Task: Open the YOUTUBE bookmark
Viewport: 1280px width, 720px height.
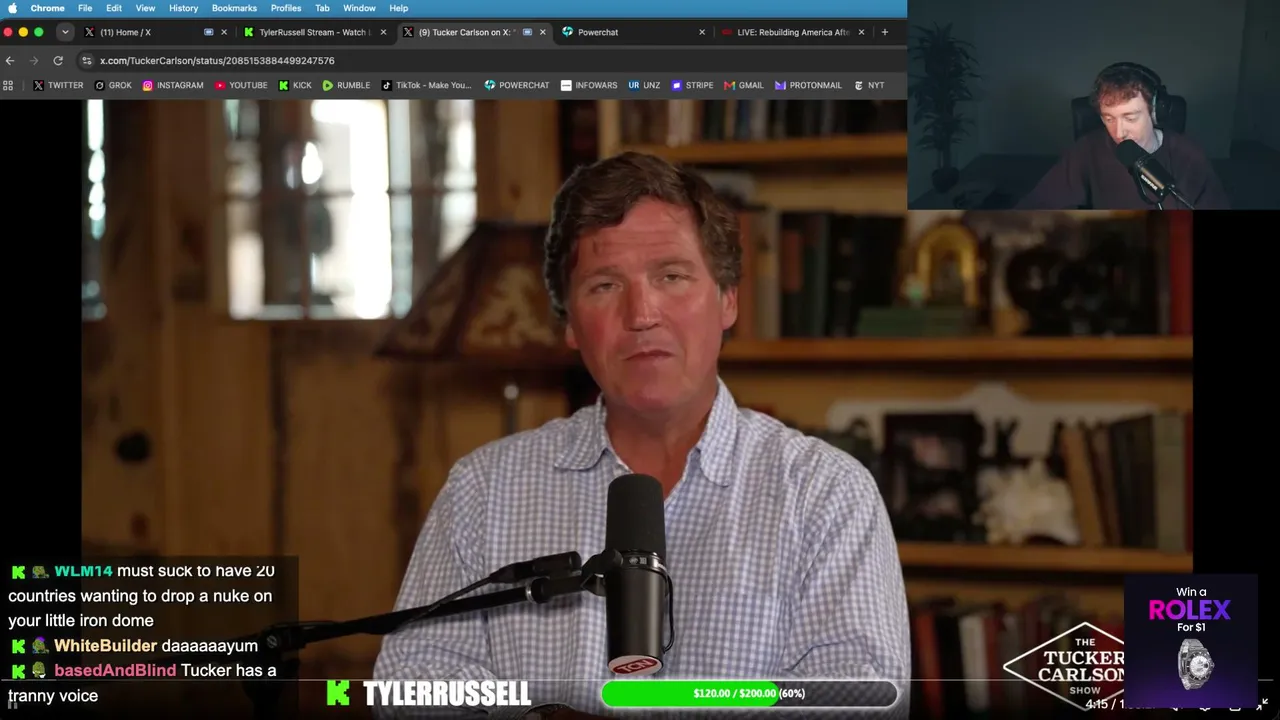Action: [x=241, y=85]
